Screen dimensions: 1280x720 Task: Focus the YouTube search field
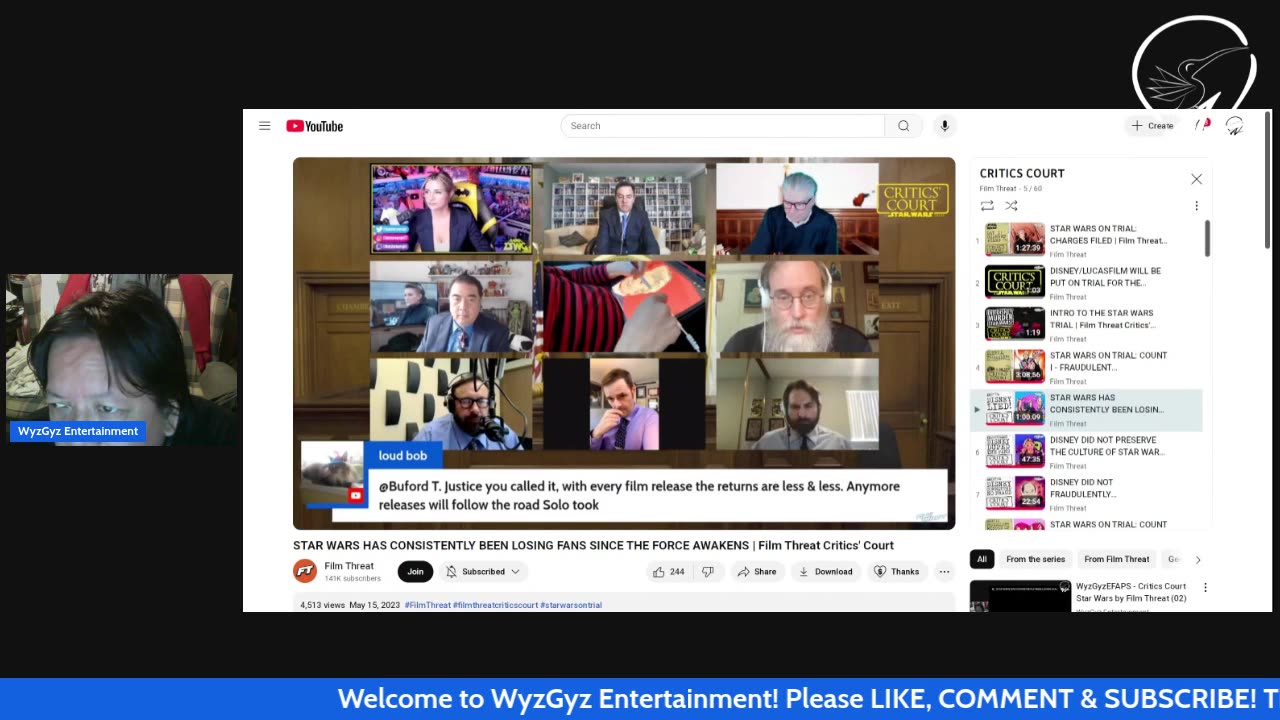point(722,126)
